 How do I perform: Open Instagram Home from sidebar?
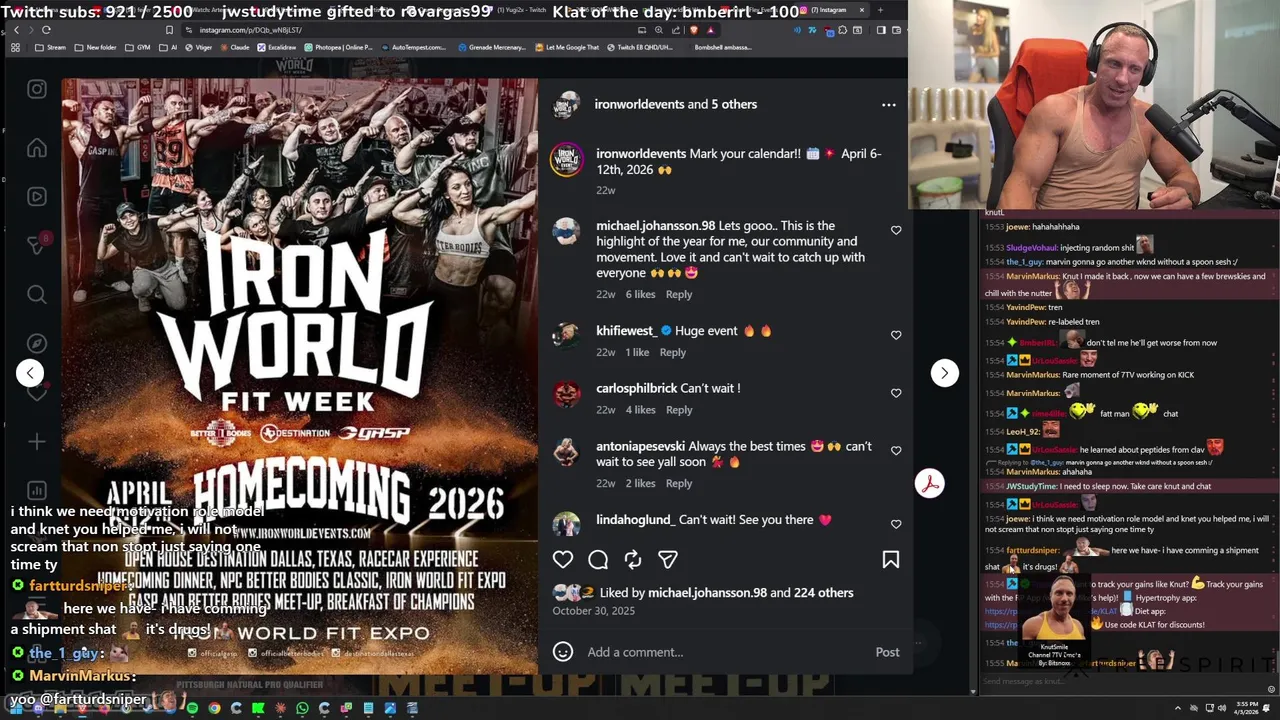click(x=37, y=149)
